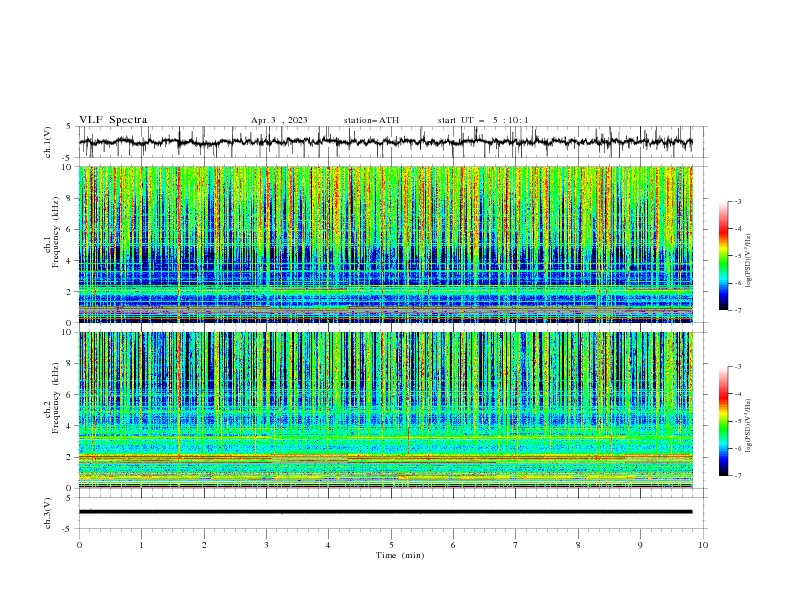Click inside the ch.1 spectrogram panel
Image resolution: width=792 pixels, height=612 pixels.
[385, 244]
